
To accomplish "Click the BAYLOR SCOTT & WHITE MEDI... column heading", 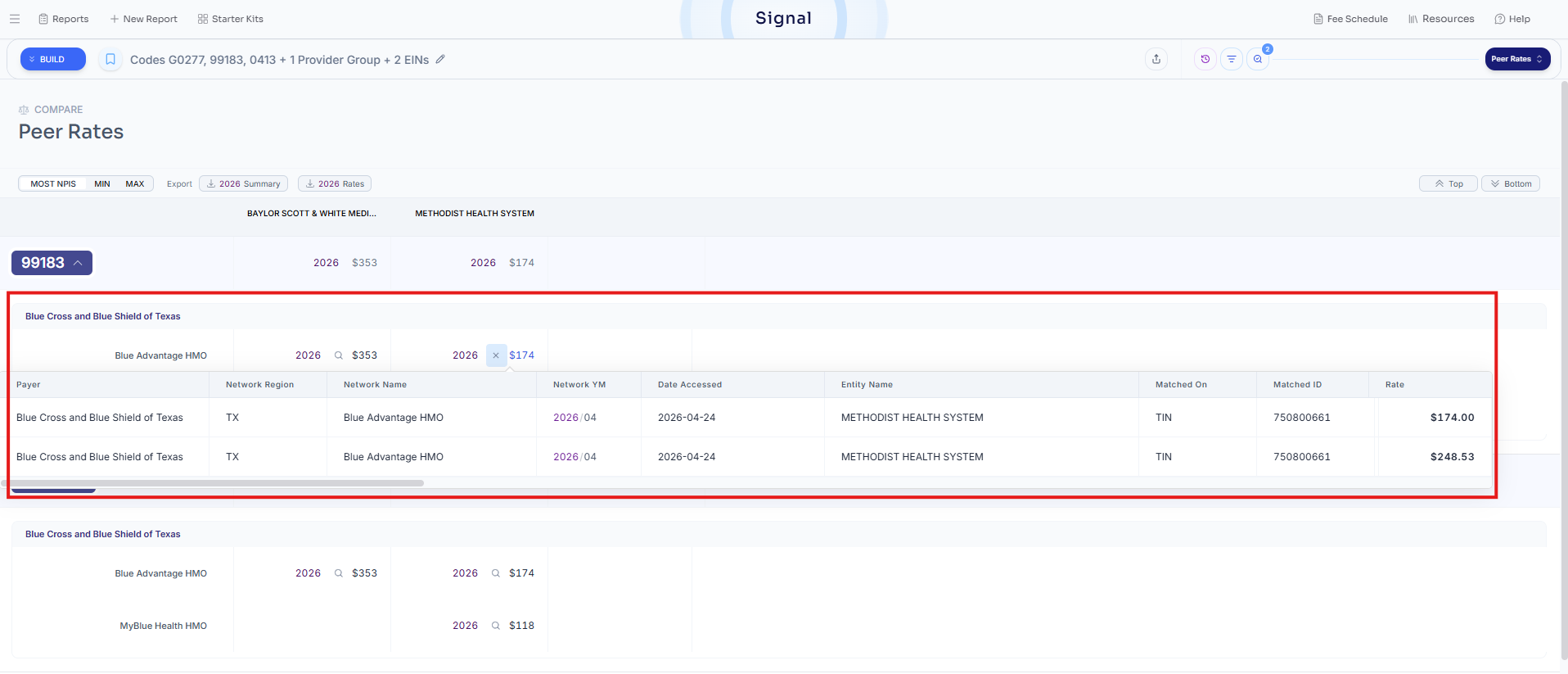I will pos(312,214).
